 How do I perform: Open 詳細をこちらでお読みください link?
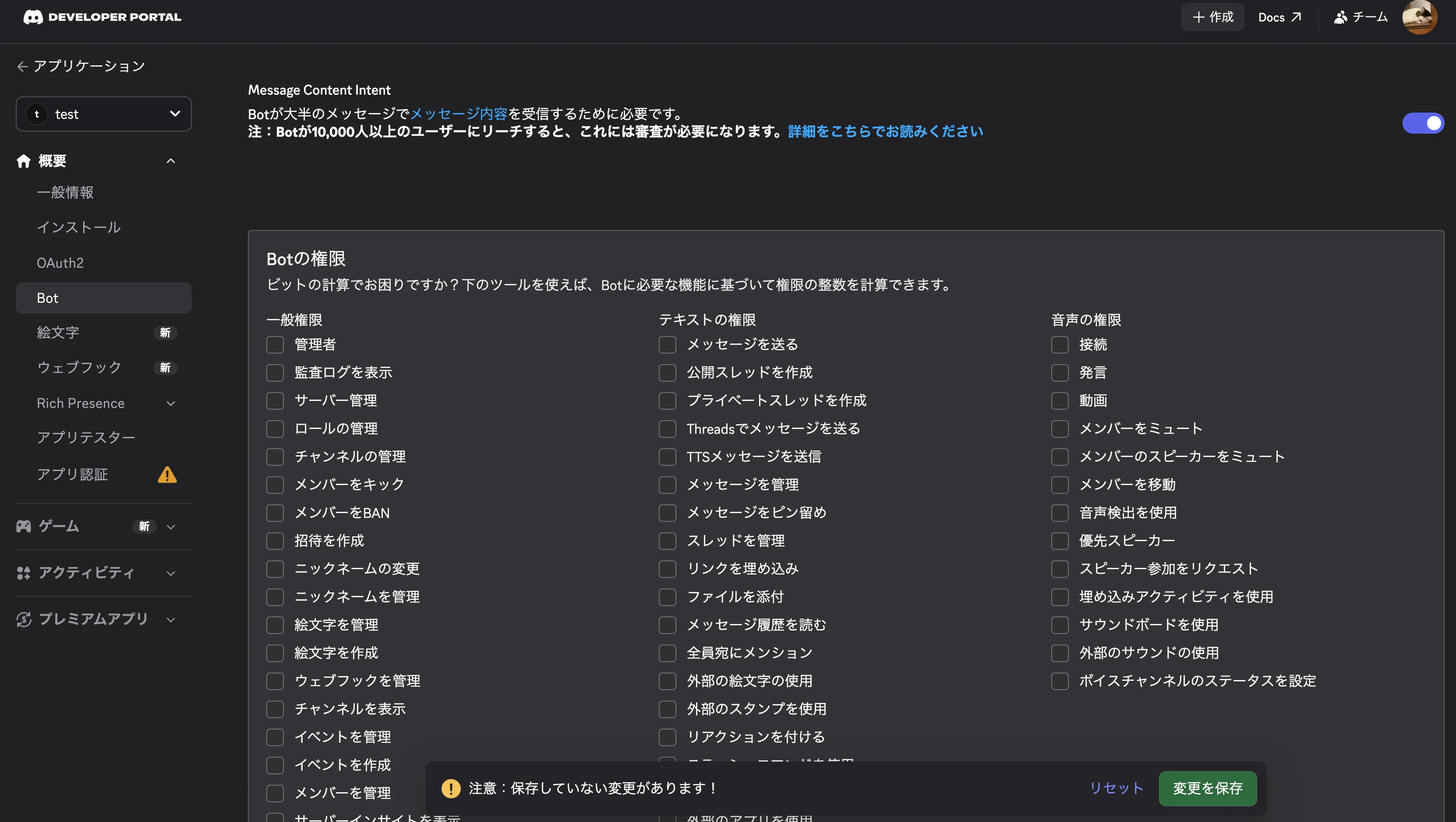coord(886,132)
